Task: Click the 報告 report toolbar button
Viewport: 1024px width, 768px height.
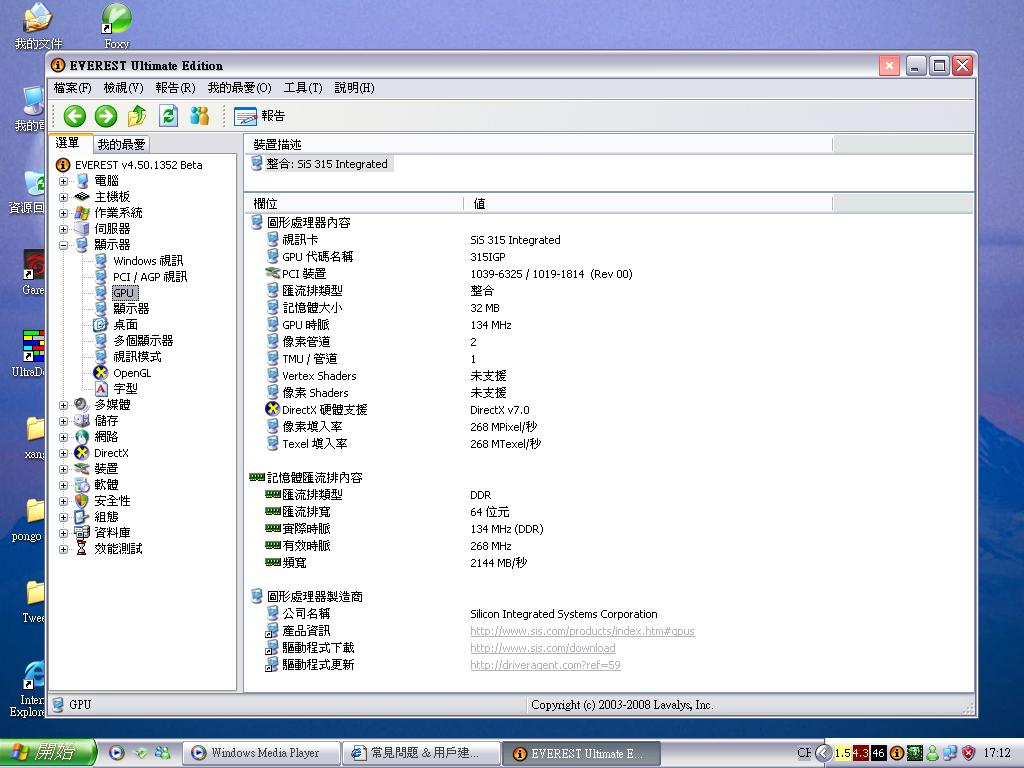Action: click(260, 116)
